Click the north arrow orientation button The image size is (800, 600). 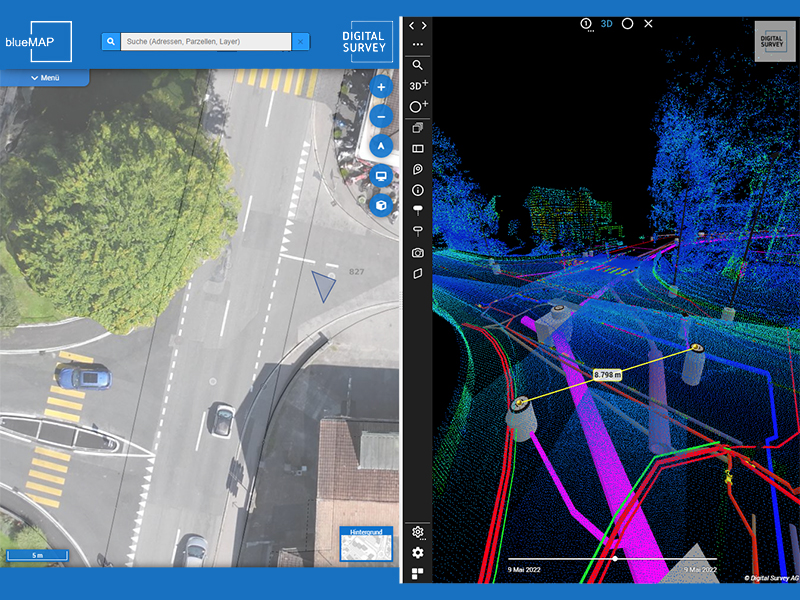pos(381,146)
